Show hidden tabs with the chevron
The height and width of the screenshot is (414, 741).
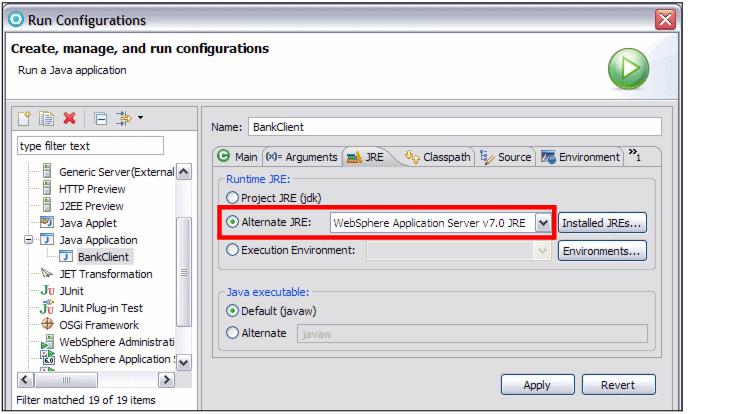click(634, 154)
